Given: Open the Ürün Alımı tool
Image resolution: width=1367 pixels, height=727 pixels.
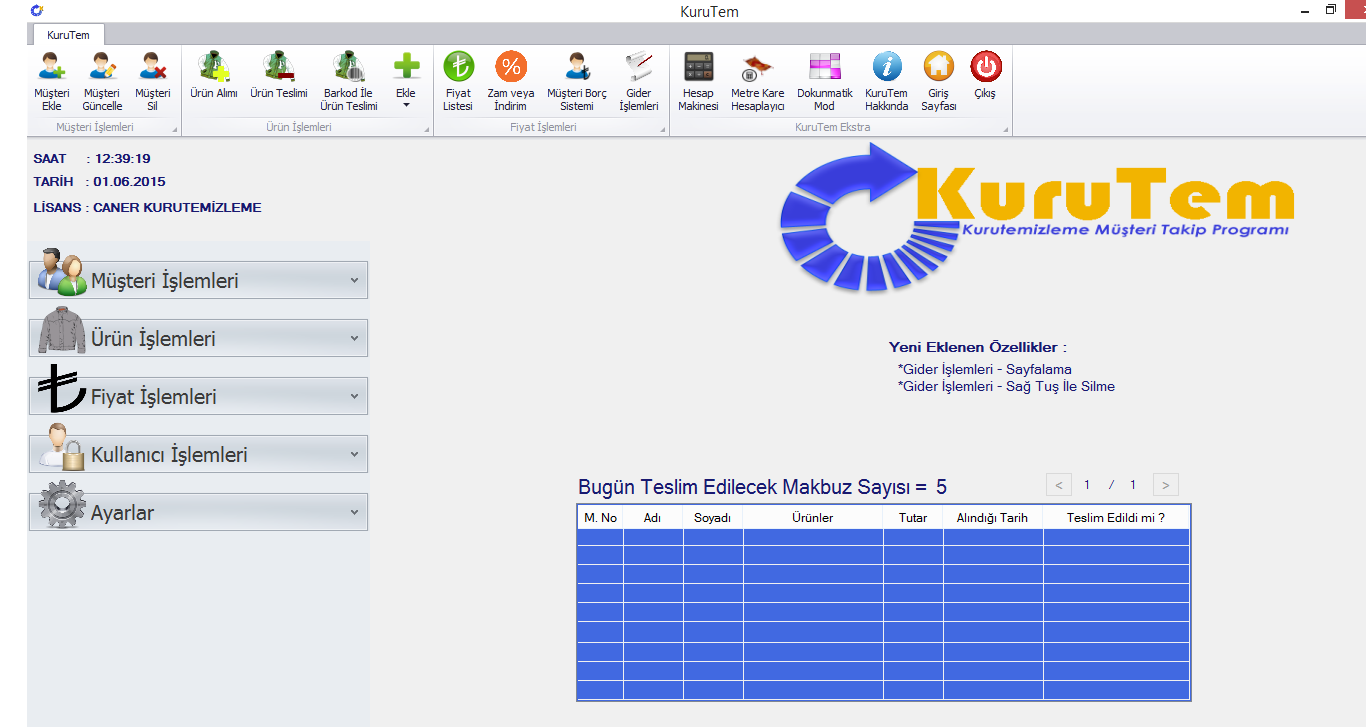Looking at the screenshot, I should [214, 68].
